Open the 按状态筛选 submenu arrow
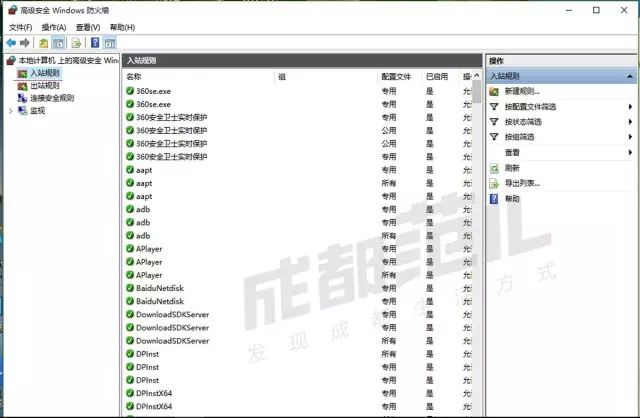640x418 pixels. click(630, 122)
